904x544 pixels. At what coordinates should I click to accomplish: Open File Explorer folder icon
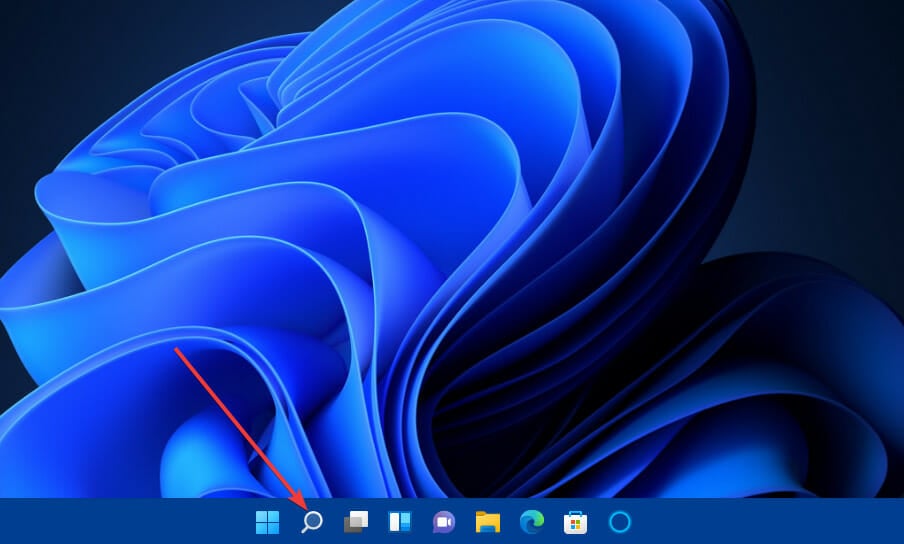(x=488, y=522)
